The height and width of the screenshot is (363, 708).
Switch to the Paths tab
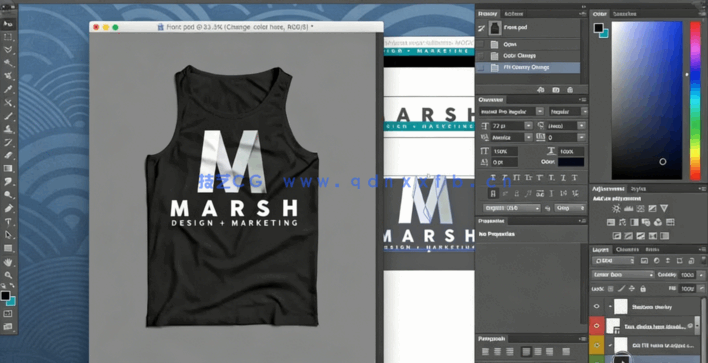652,249
